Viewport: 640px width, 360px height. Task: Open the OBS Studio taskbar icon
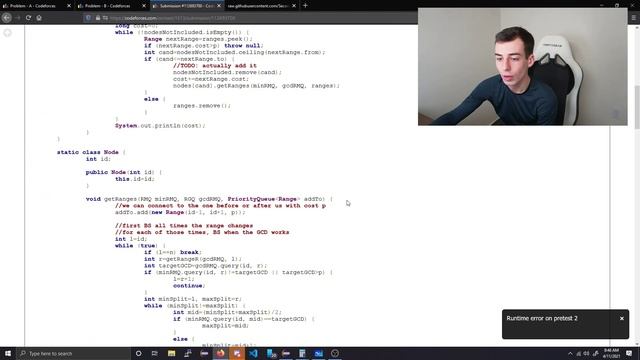(x=335, y=353)
